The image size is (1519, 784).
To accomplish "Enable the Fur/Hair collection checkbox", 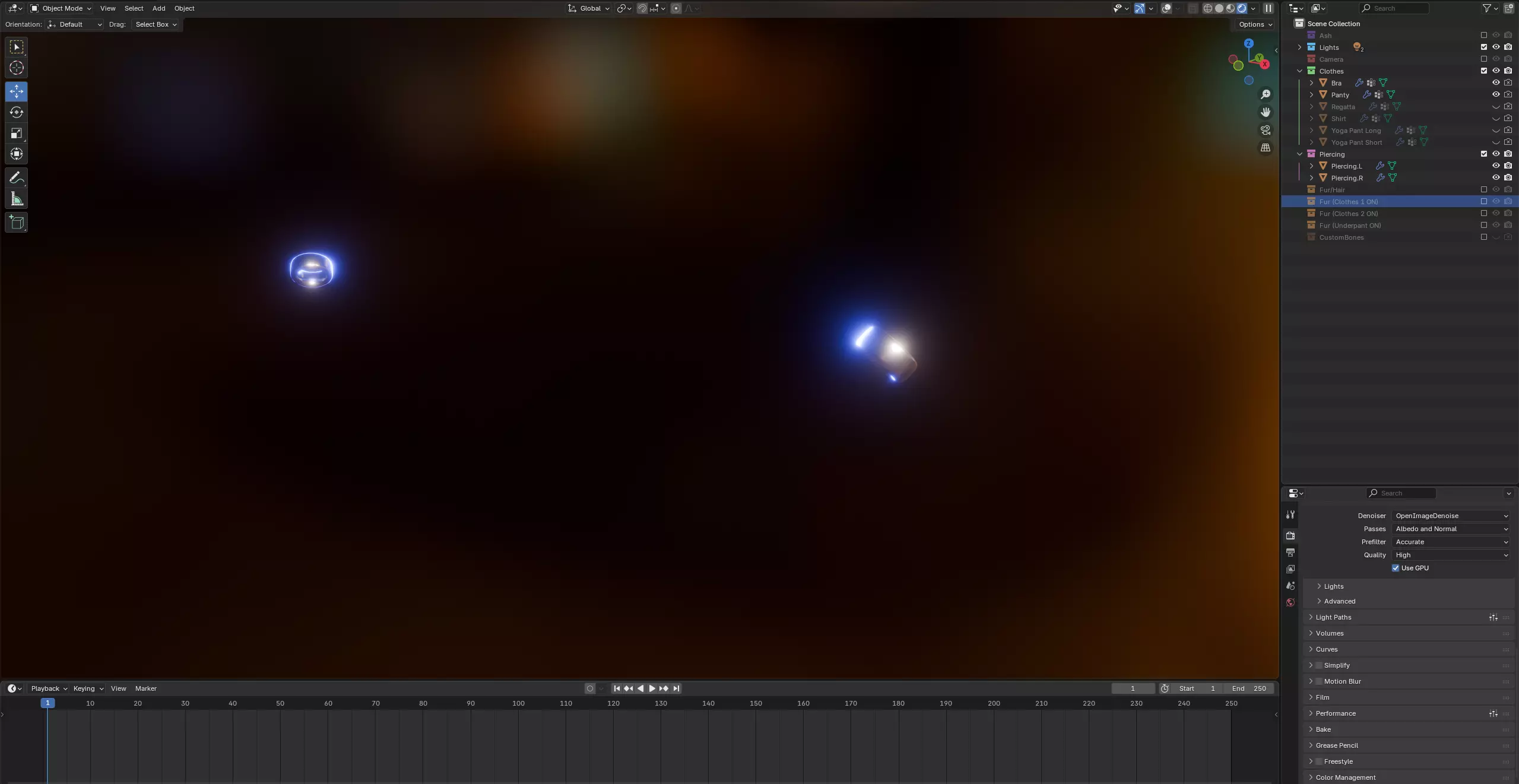I will pyautogui.click(x=1484, y=189).
